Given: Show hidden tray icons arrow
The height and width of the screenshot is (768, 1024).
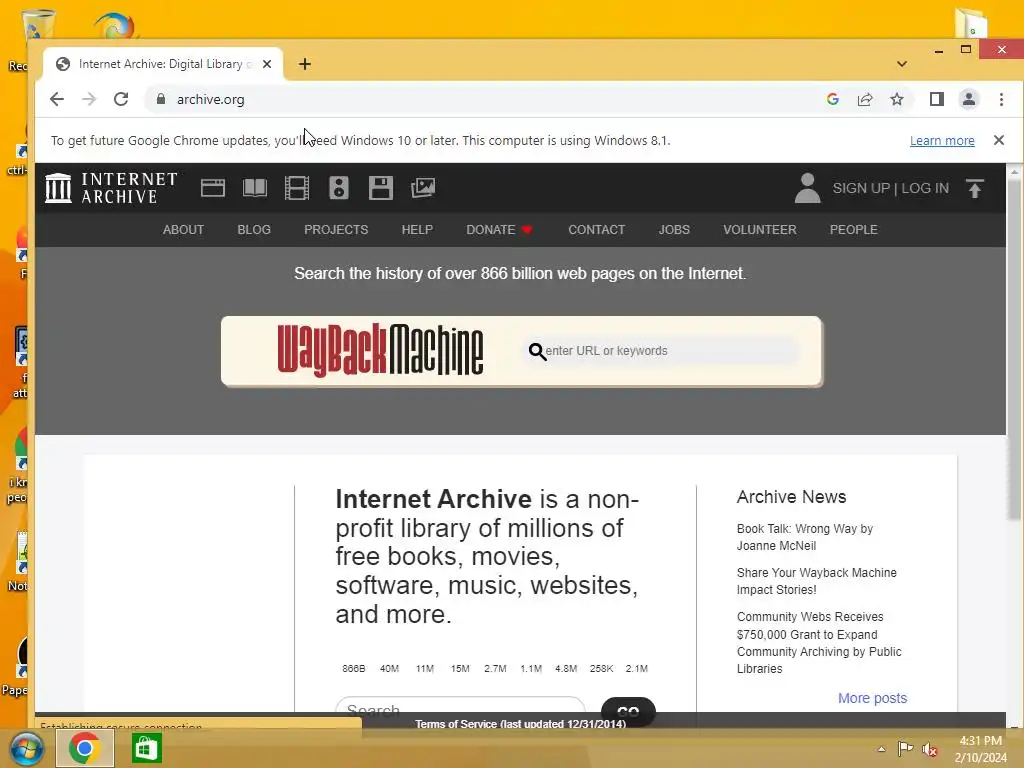Looking at the screenshot, I should [882, 749].
